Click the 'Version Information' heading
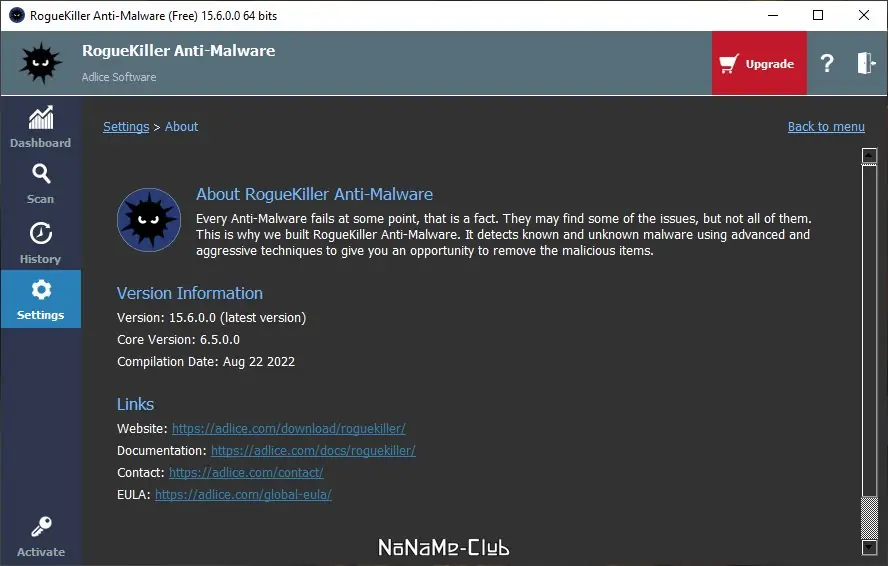Image resolution: width=888 pixels, height=566 pixels. [190, 293]
